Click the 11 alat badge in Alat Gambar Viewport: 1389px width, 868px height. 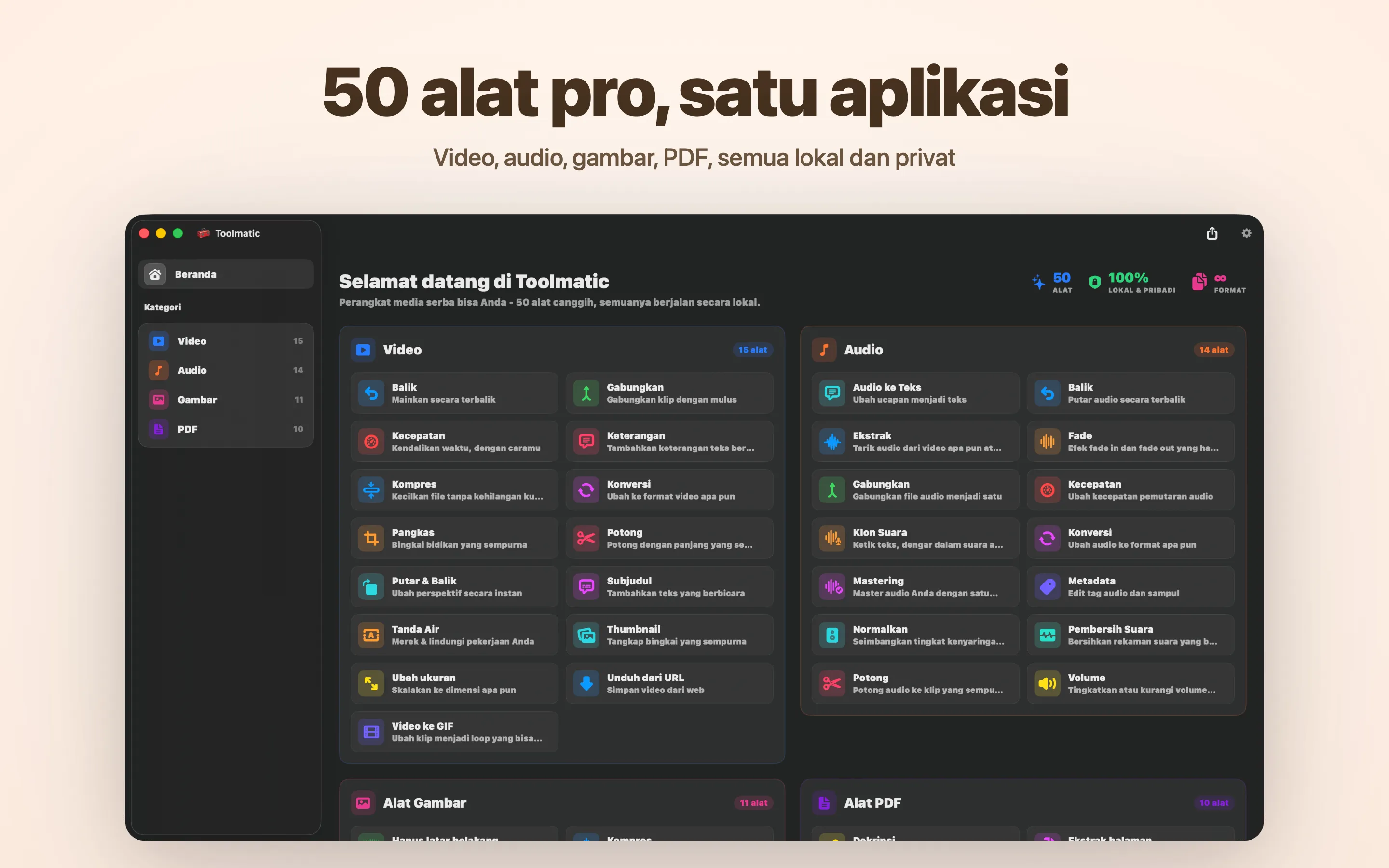[753, 802]
